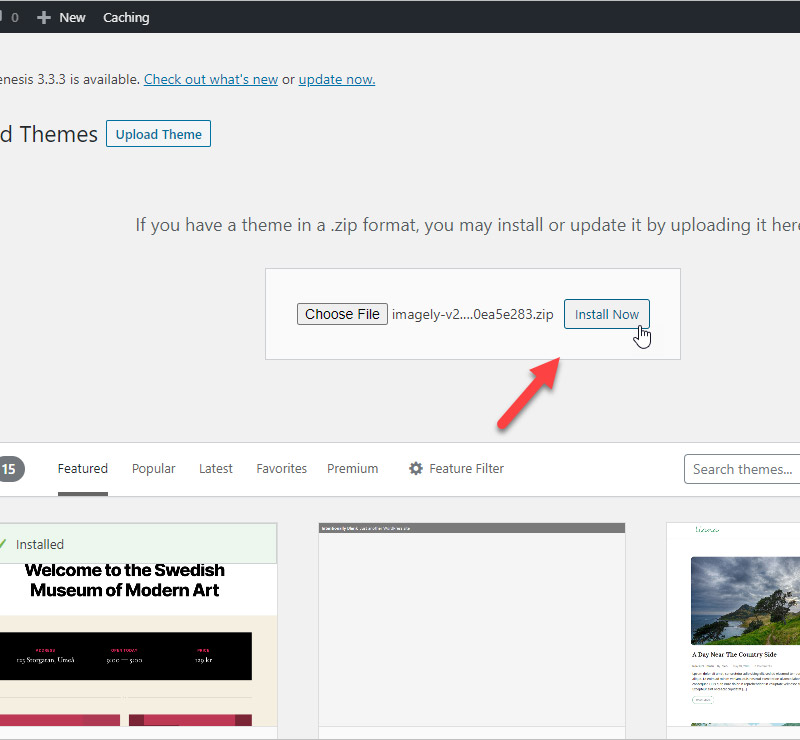The image size is (800, 740).
Task: Open the installed Swedish Museum theme thumbnail
Action: click(138, 645)
